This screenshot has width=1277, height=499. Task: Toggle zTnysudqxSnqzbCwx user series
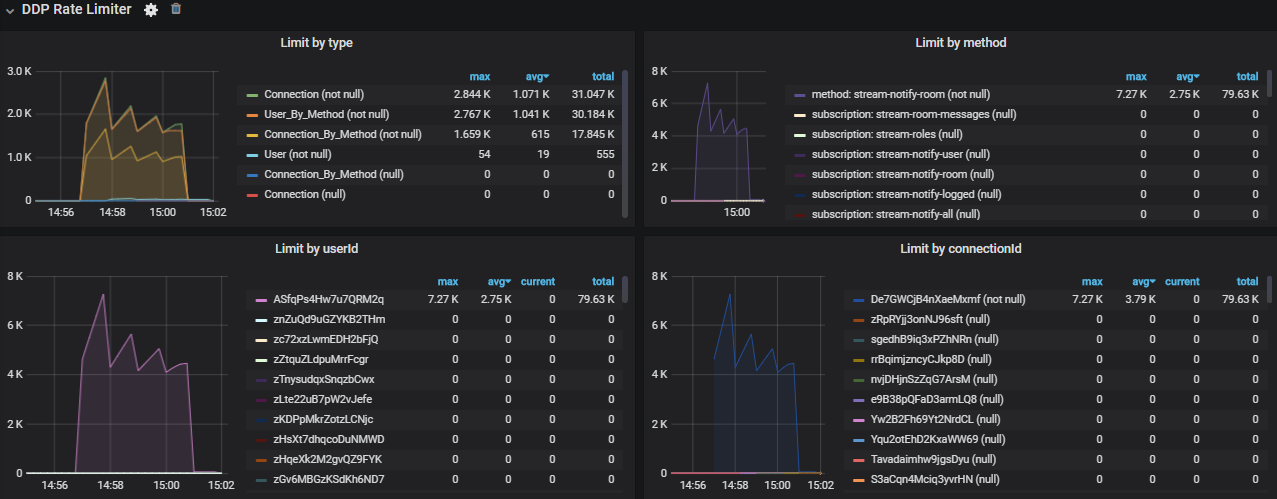click(x=324, y=379)
